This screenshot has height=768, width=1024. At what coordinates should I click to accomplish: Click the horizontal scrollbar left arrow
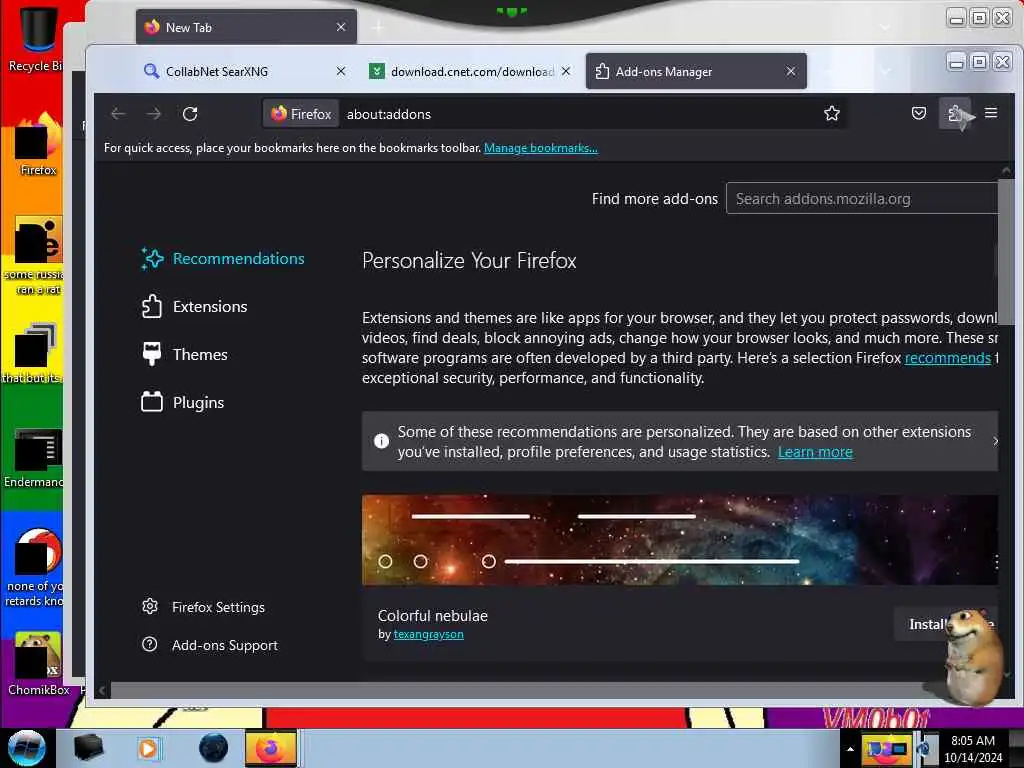coord(102,690)
